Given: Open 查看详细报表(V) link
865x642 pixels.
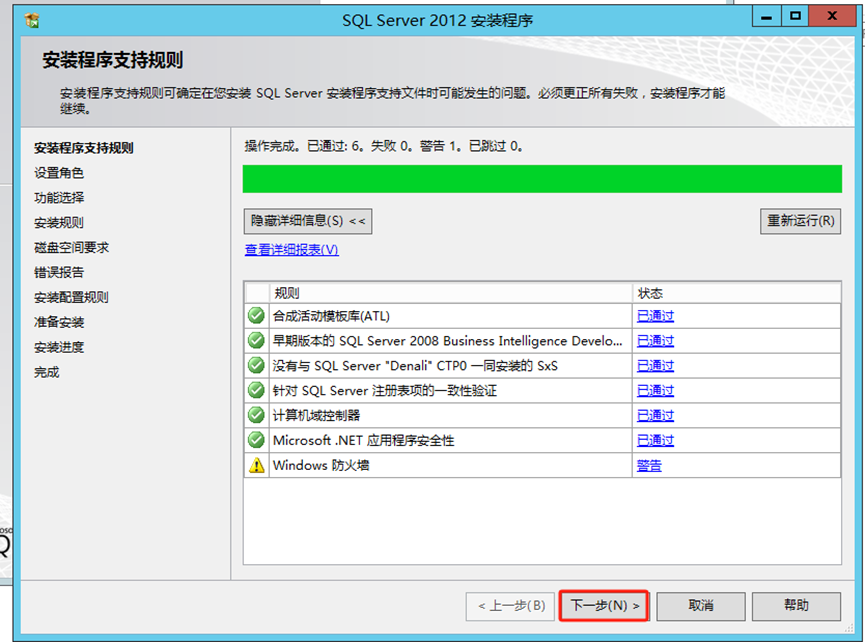Looking at the screenshot, I should (291, 250).
